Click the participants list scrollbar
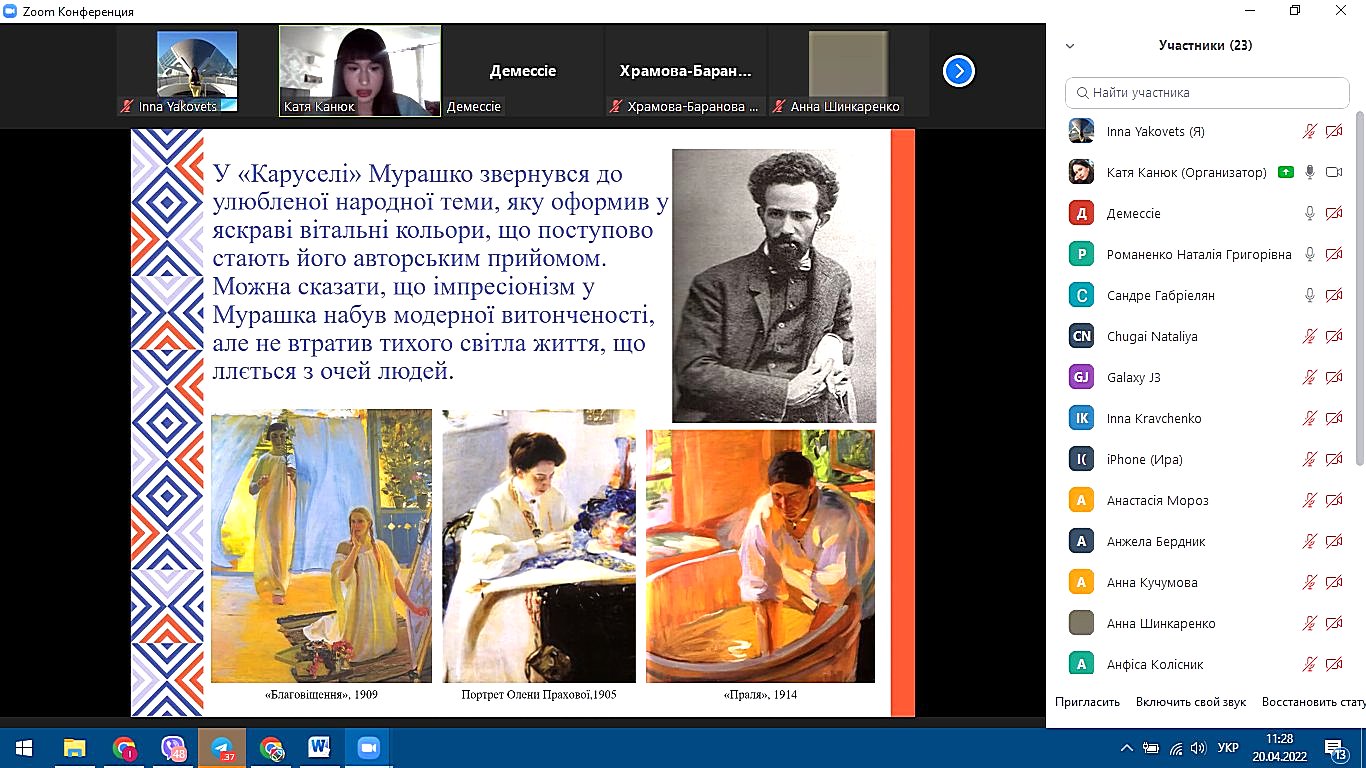This screenshot has width=1366, height=768. [x=1360, y=290]
